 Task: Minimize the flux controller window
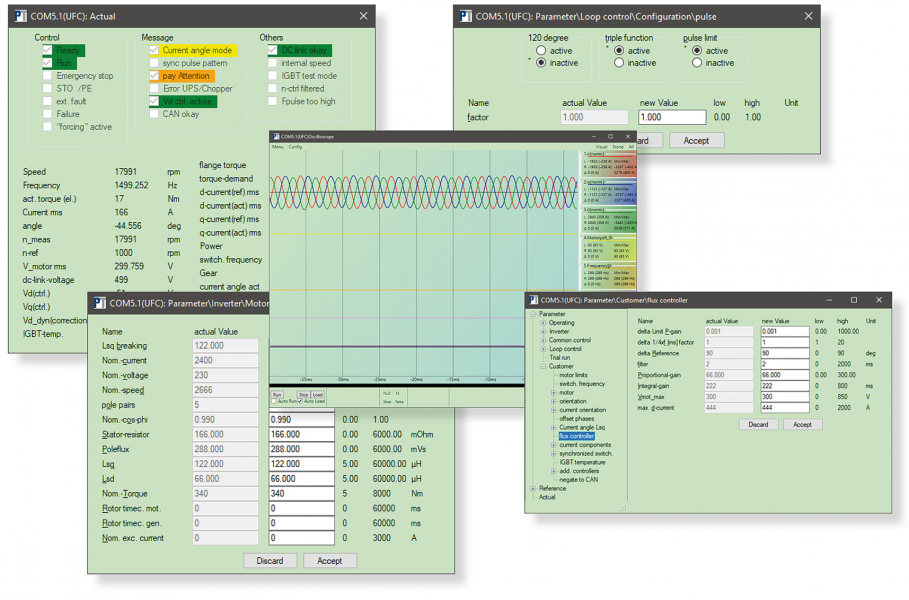pyautogui.click(x=830, y=300)
